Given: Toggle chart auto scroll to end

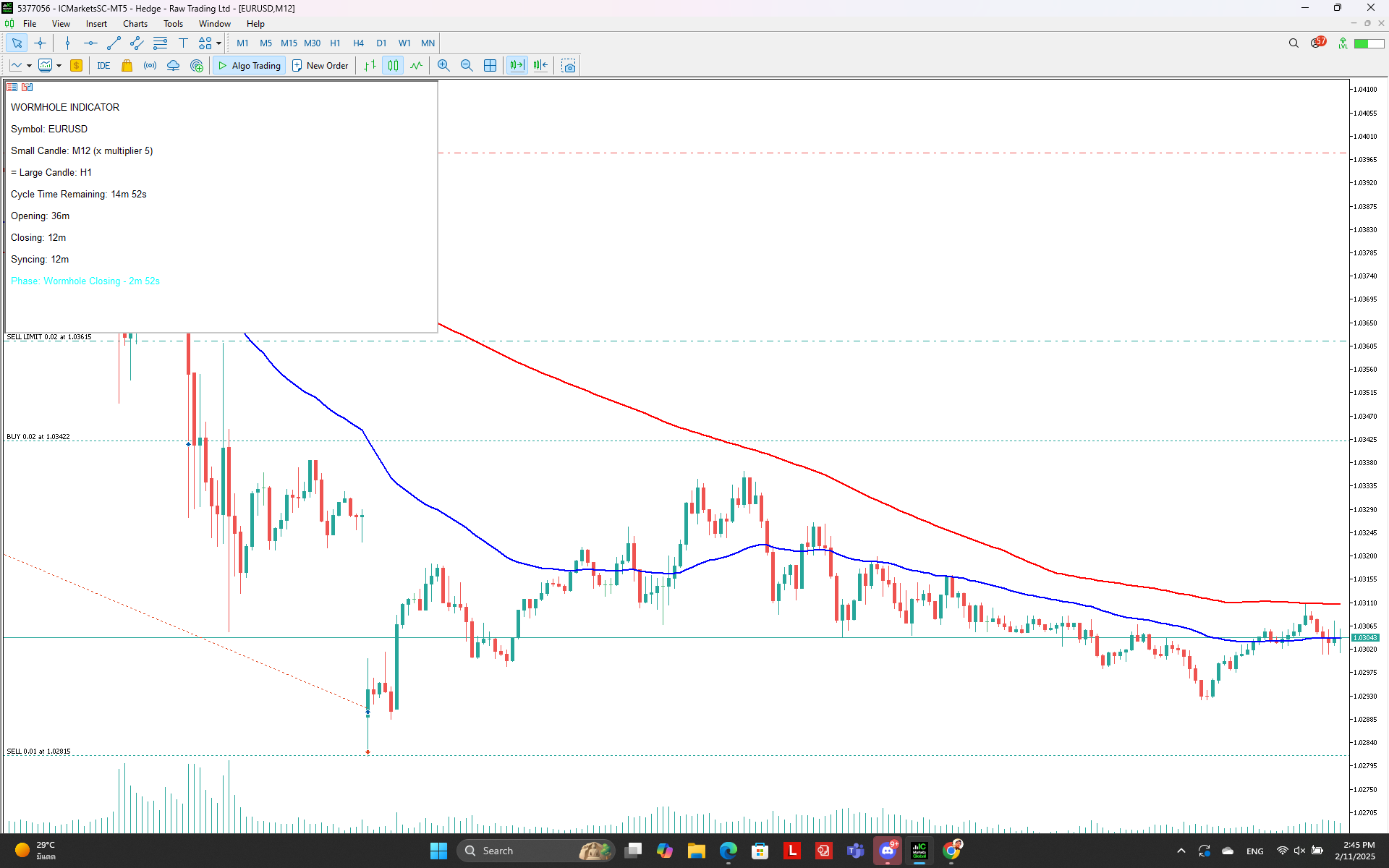Looking at the screenshot, I should 517,66.
